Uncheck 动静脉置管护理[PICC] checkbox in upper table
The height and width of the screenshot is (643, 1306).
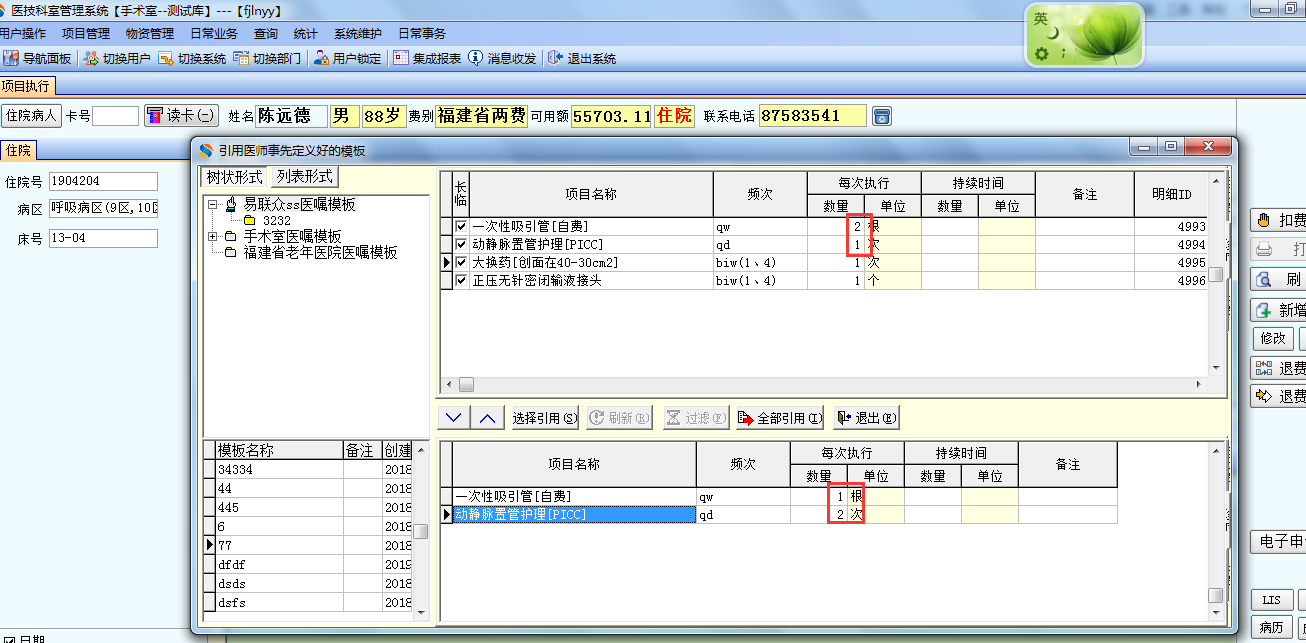click(x=461, y=245)
